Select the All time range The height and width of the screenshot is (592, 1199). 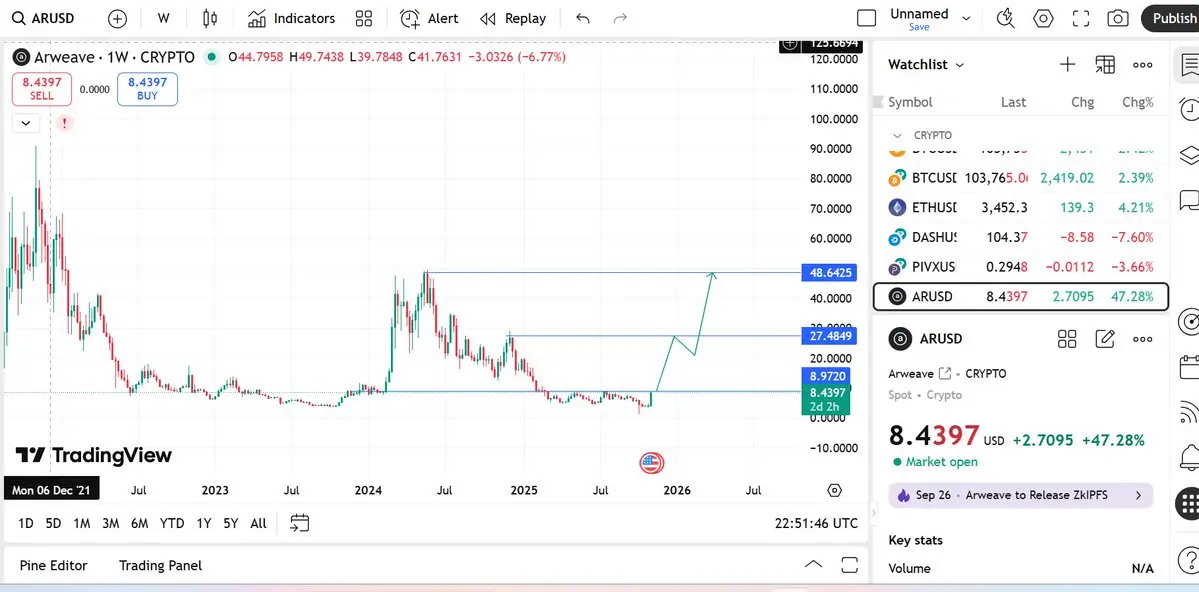click(x=258, y=523)
